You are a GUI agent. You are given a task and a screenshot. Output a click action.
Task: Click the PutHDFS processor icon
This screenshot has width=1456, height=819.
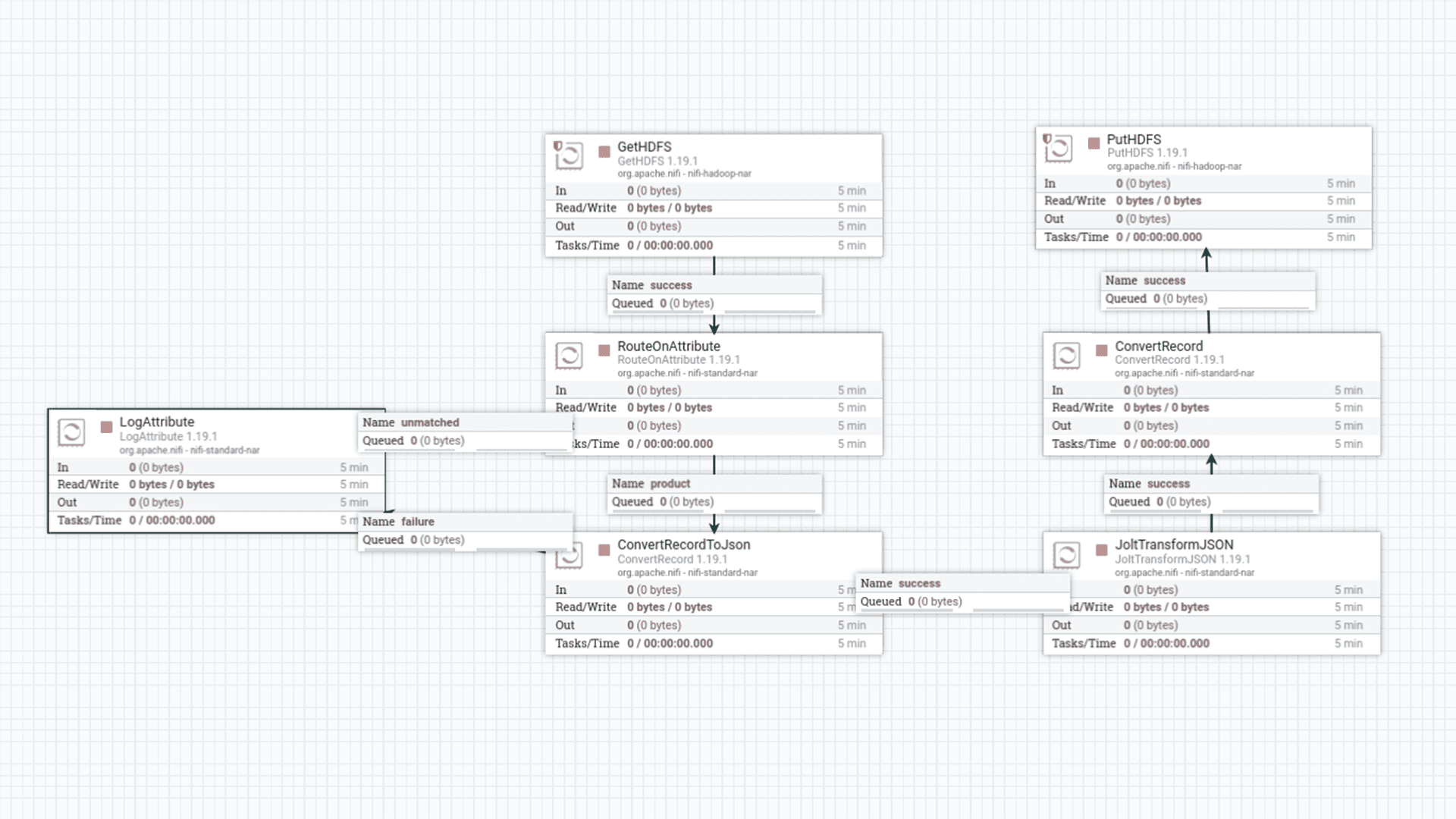[x=1058, y=148]
